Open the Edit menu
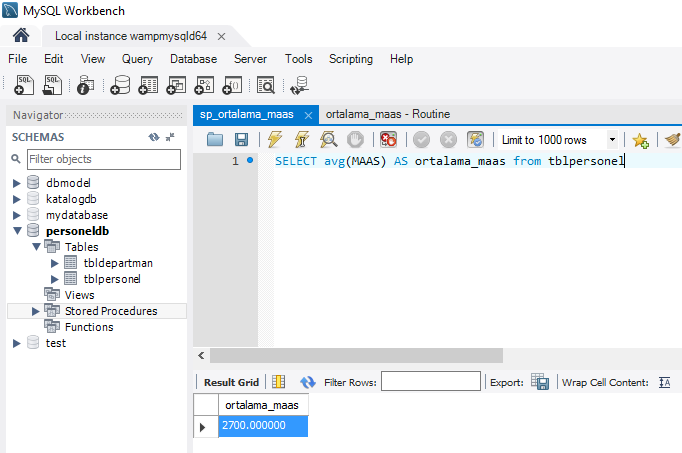Image resolution: width=682 pixels, height=453 pixels. click(x=53, y=59)
